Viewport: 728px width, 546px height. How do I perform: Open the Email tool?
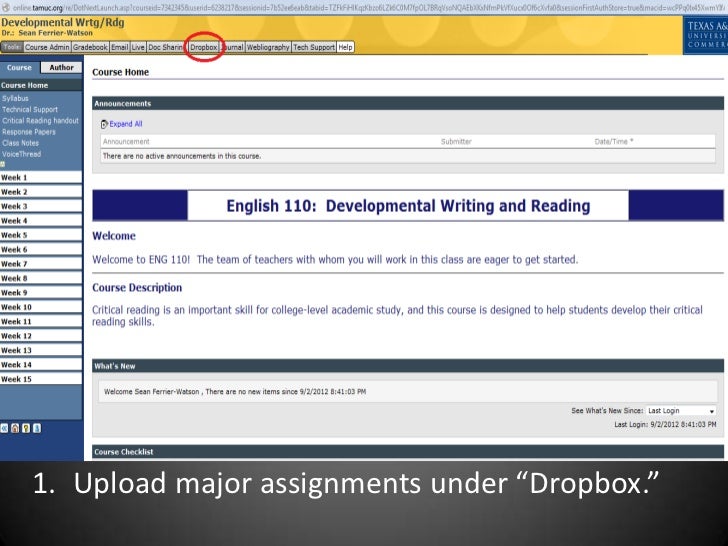(119, 47)
